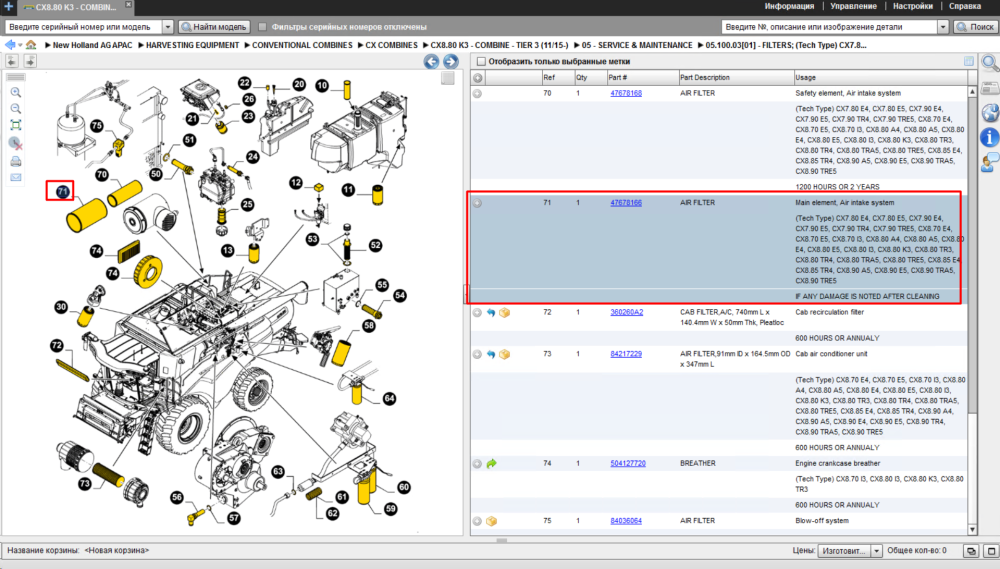
Task: Expand '05 - SERVICE & MAINTENANCE' breadcrumb
Action: [x=577, y=45]
